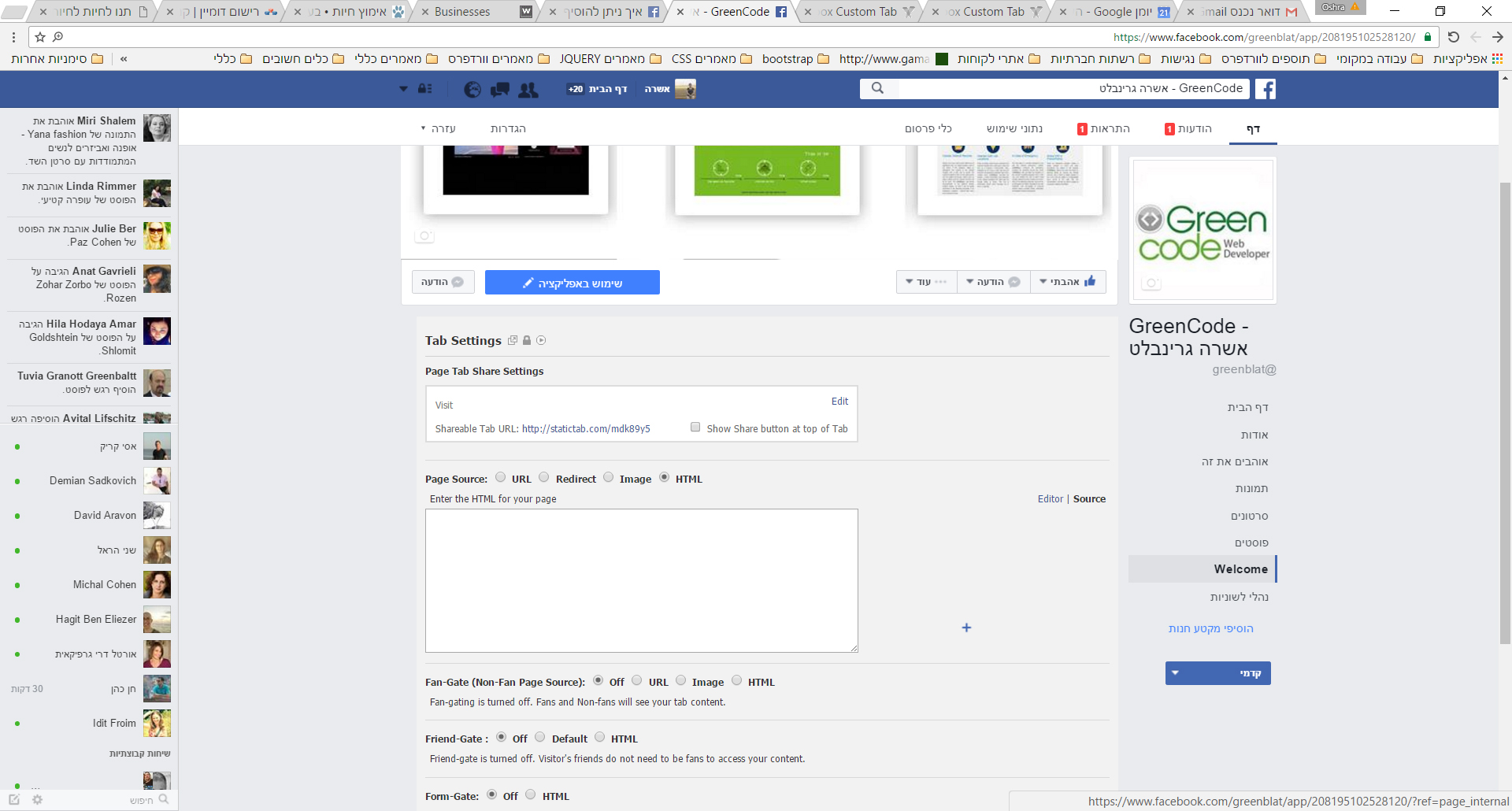Open the privacy shortcuts lock icon
Viewport: 1512px width, 811px height.
click(424, 89)
